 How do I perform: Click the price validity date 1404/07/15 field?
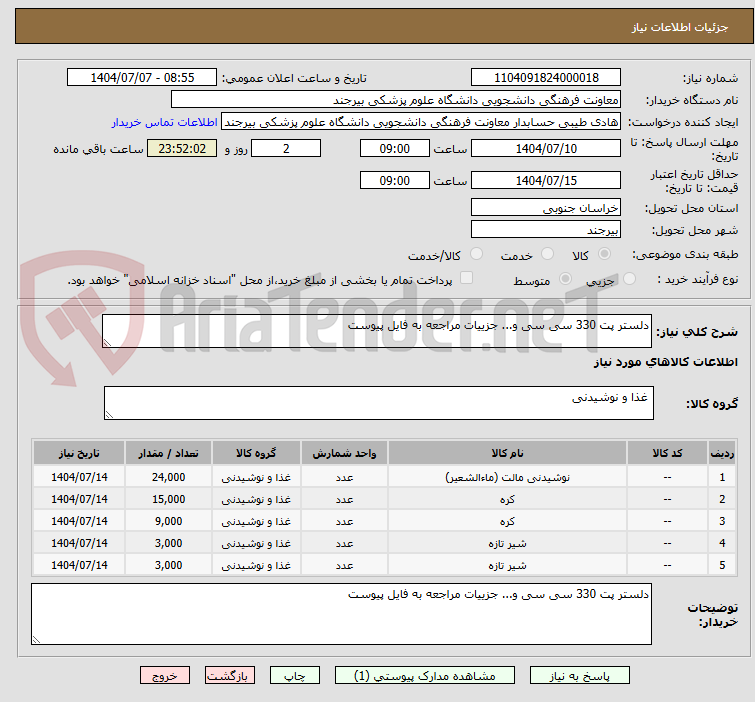[546, 181]
